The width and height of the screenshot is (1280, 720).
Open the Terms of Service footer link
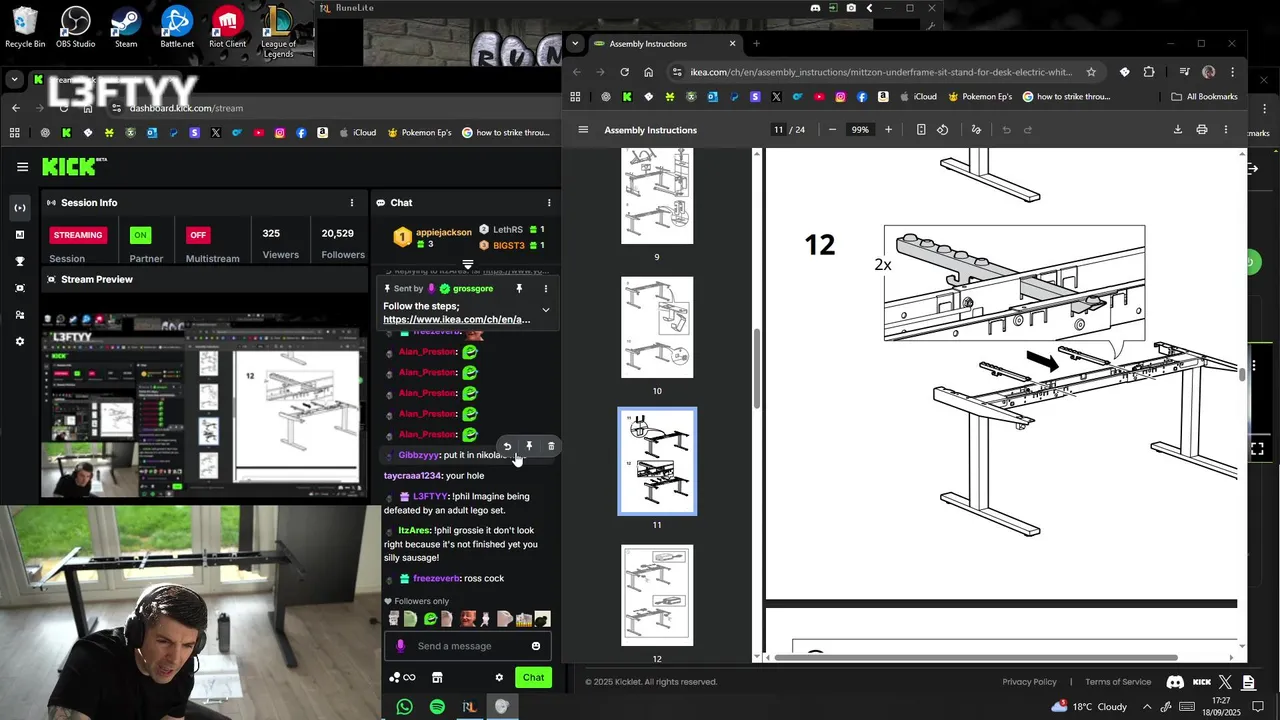point(1118,682)
